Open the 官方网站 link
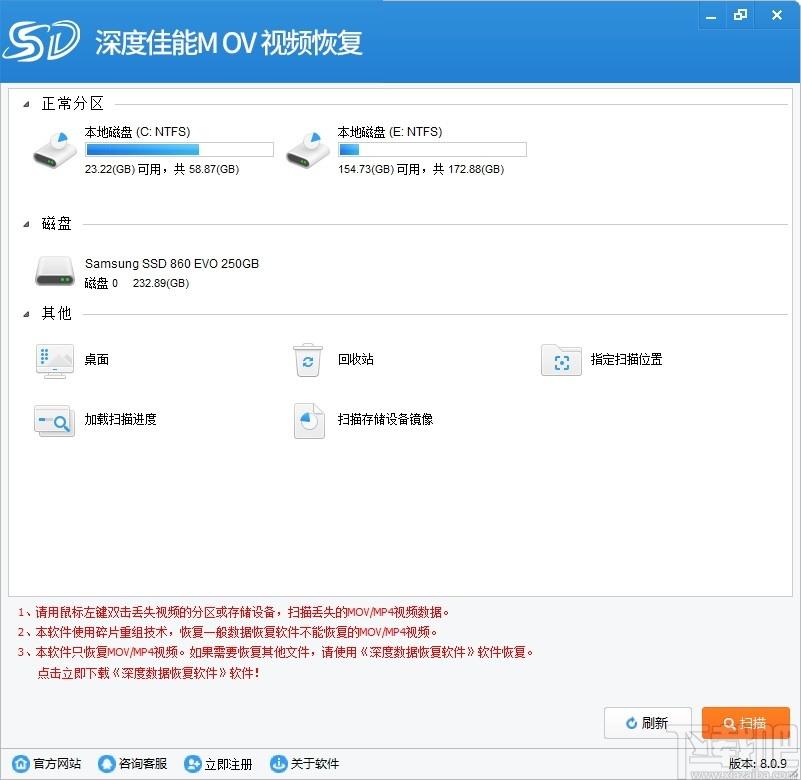The image size is (801, 780). pos(57,764)
